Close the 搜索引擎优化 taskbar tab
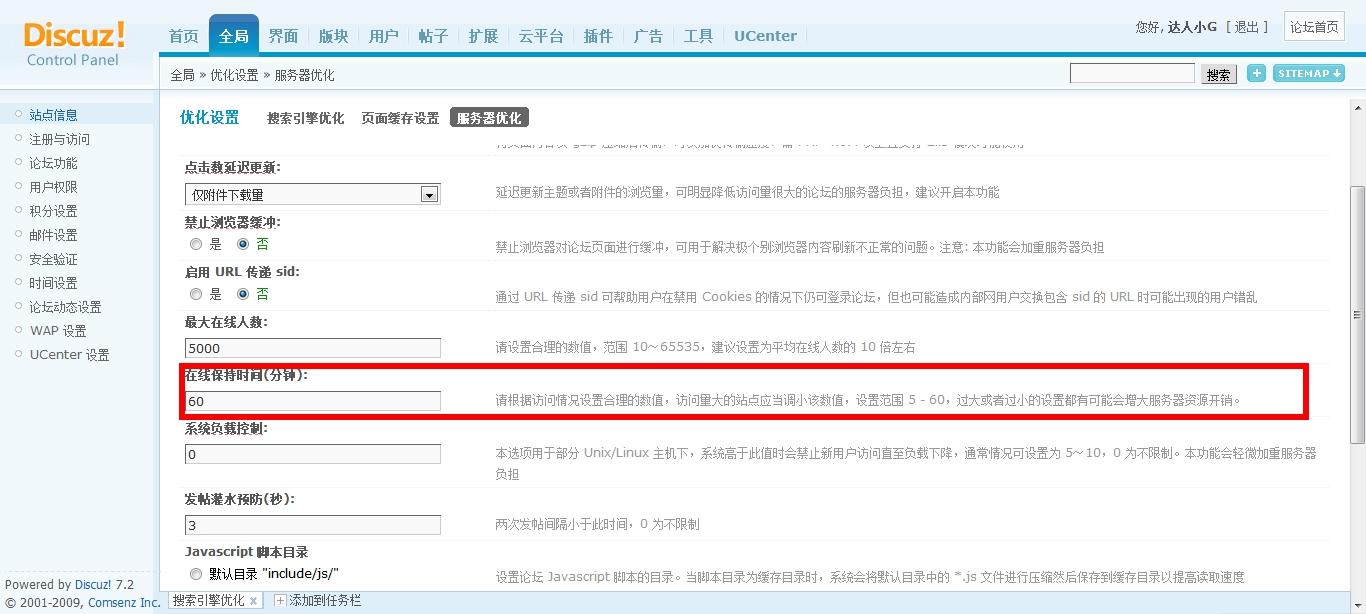 254,601
